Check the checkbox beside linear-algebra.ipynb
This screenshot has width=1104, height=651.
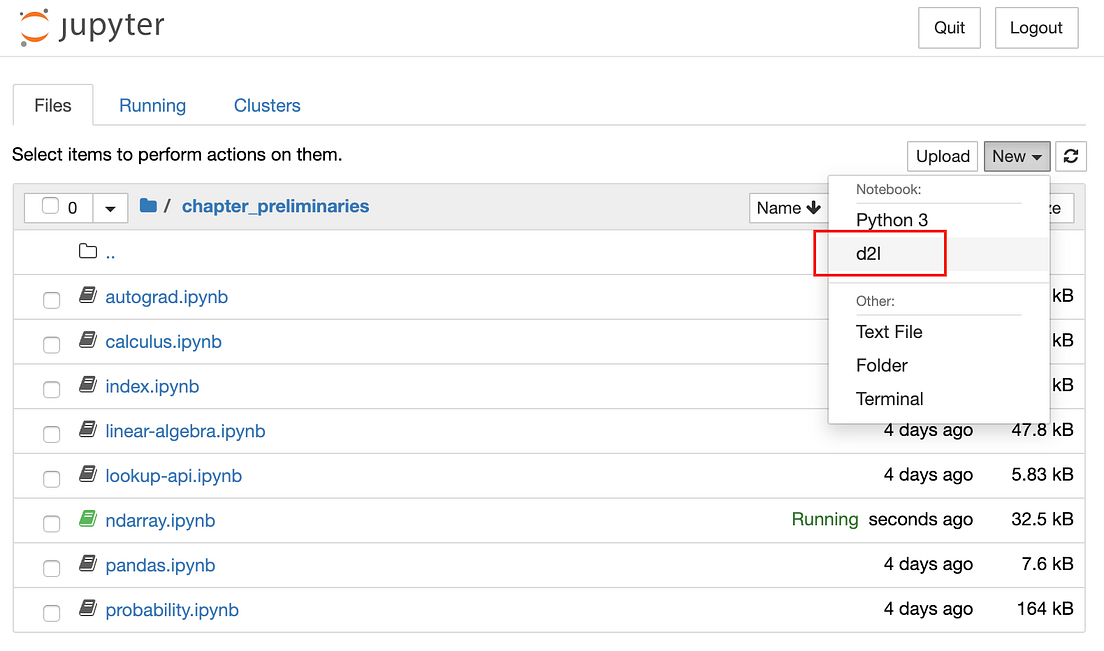click(x=51, y=433)
